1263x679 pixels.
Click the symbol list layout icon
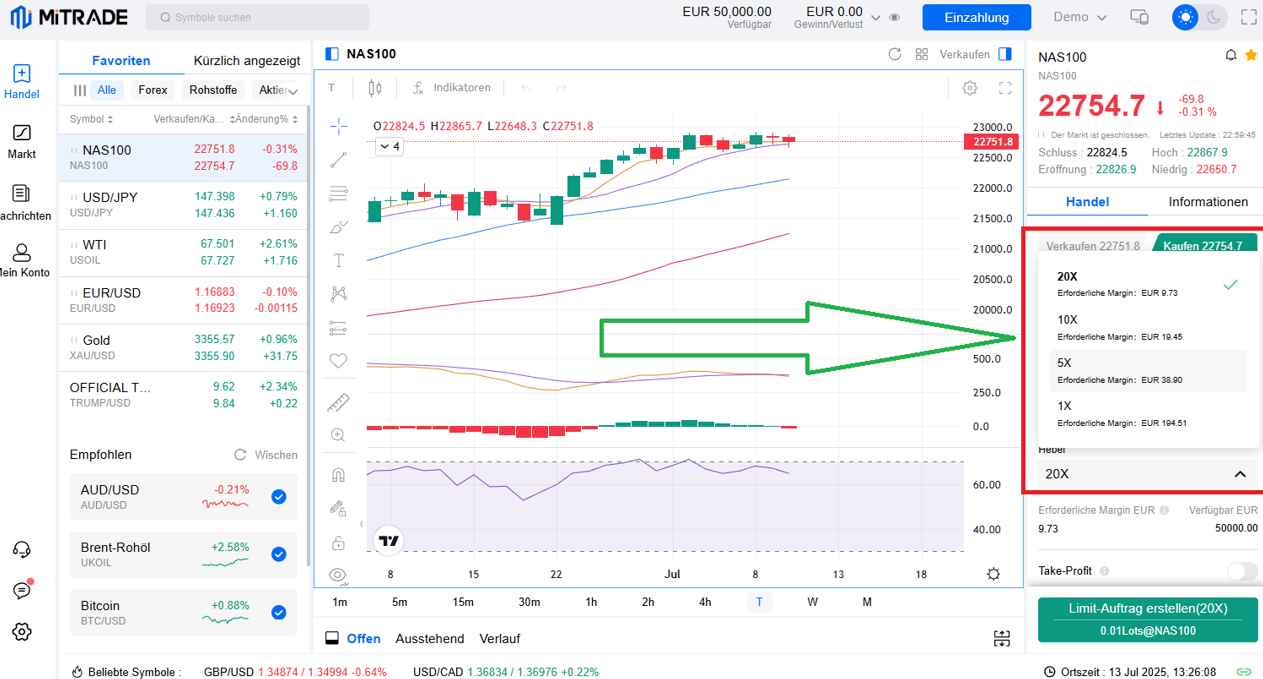(80, 90)
